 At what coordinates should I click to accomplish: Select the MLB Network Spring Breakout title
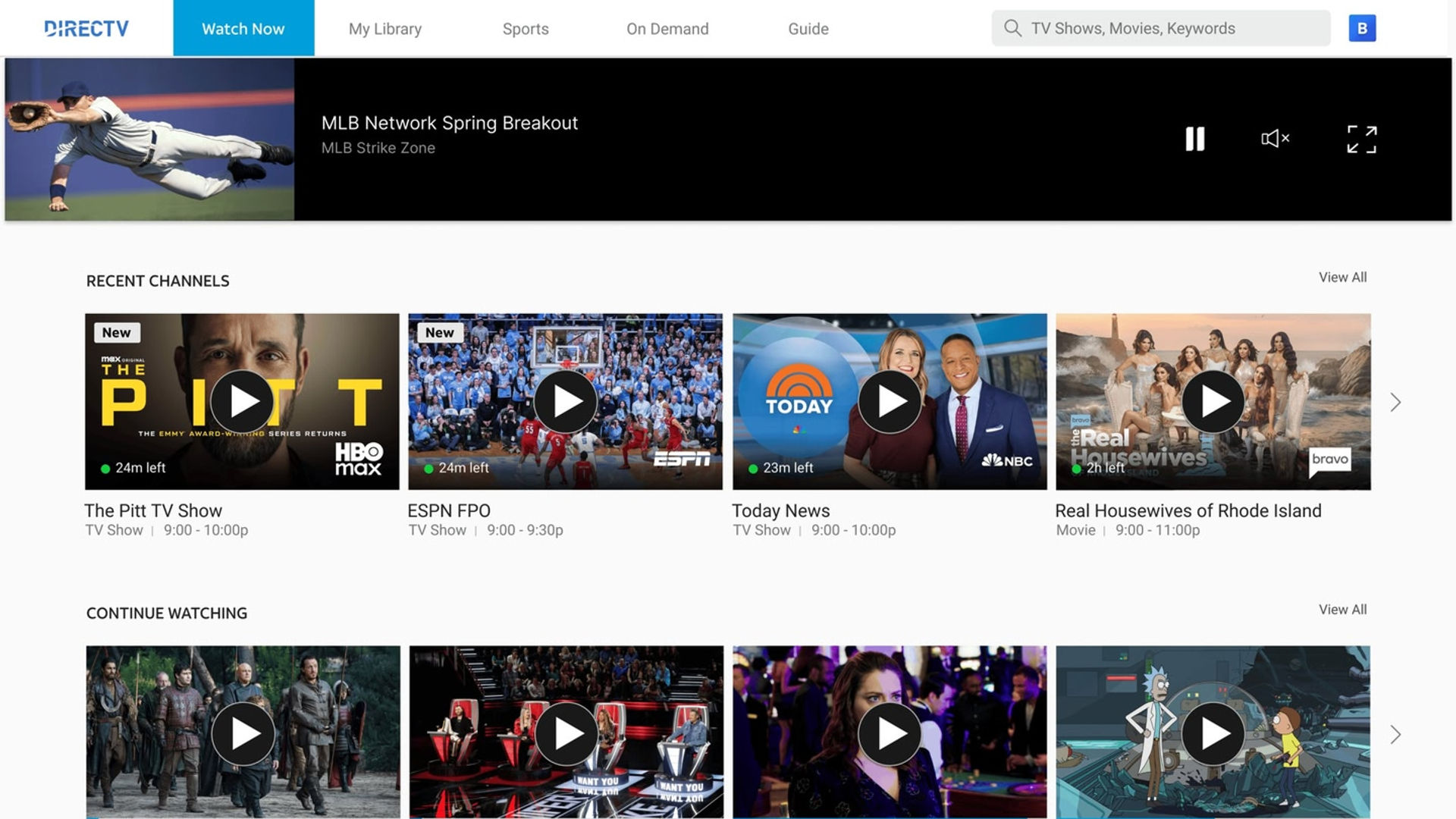[x=450, y=123]
